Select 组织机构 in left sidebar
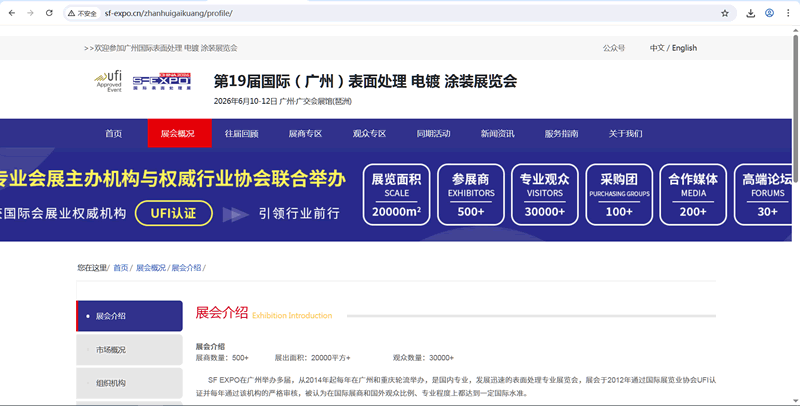800x406 pixels. pyautogui.click(x=111, y=383)
